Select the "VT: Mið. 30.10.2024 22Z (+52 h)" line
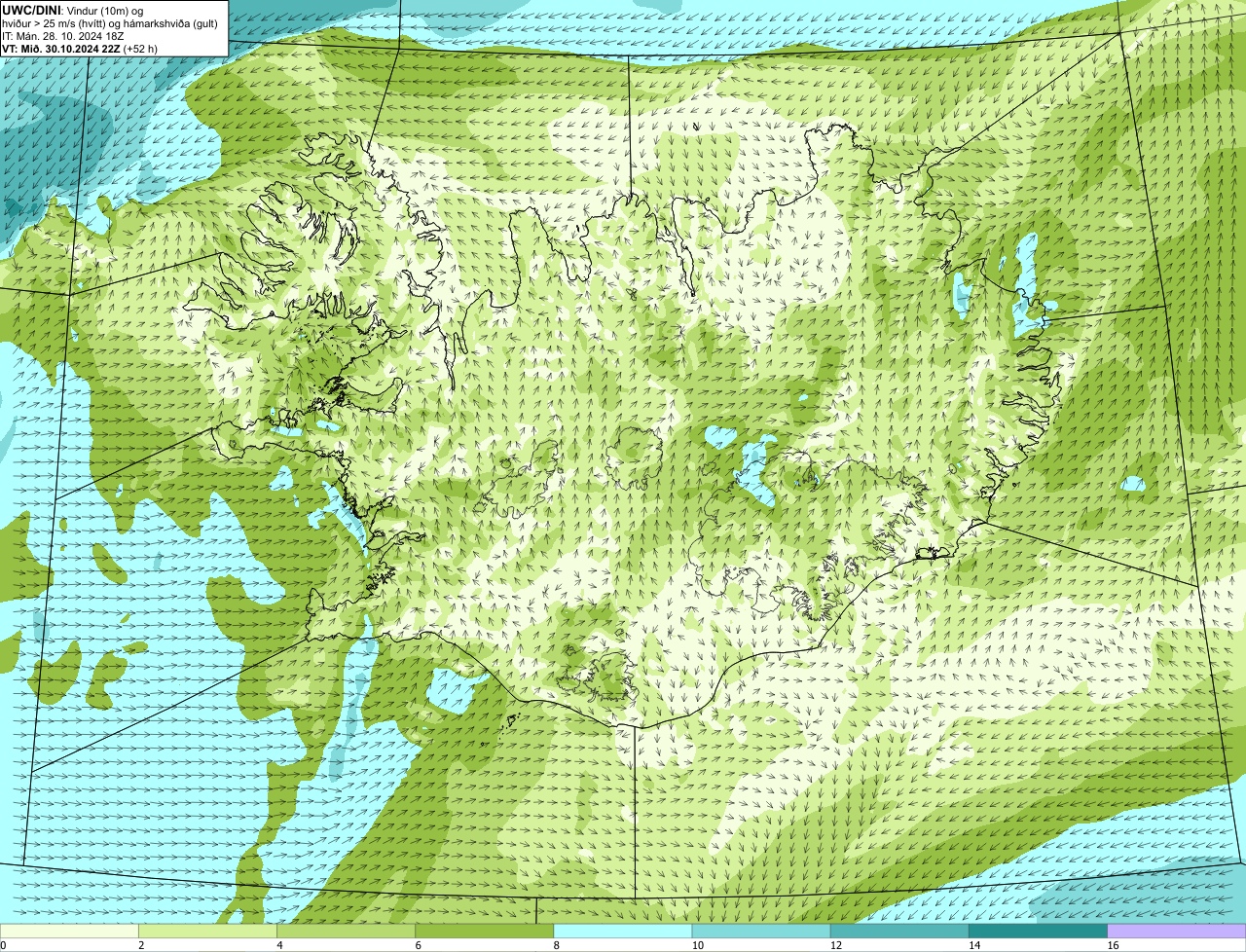 pyautogui.click(x=80, y=48)
